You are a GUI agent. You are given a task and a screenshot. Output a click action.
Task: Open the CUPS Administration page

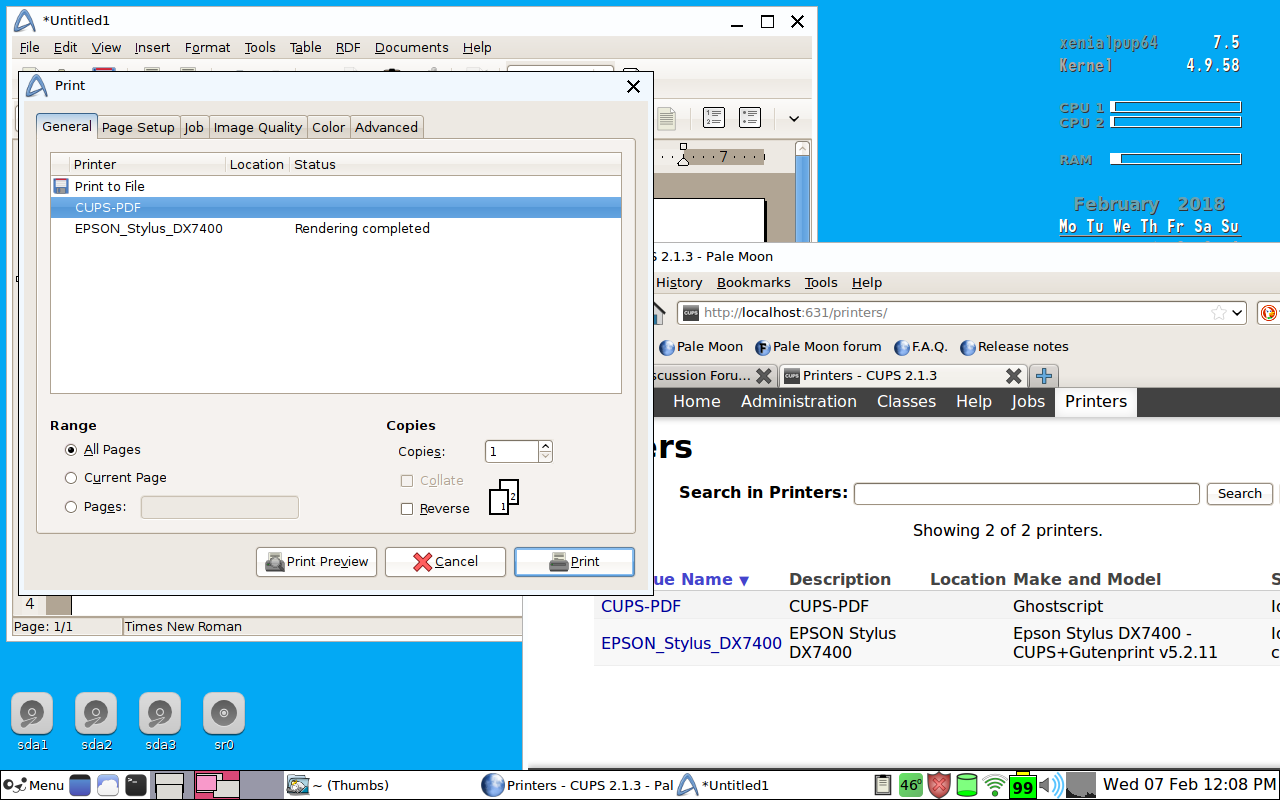click(799, 402)
